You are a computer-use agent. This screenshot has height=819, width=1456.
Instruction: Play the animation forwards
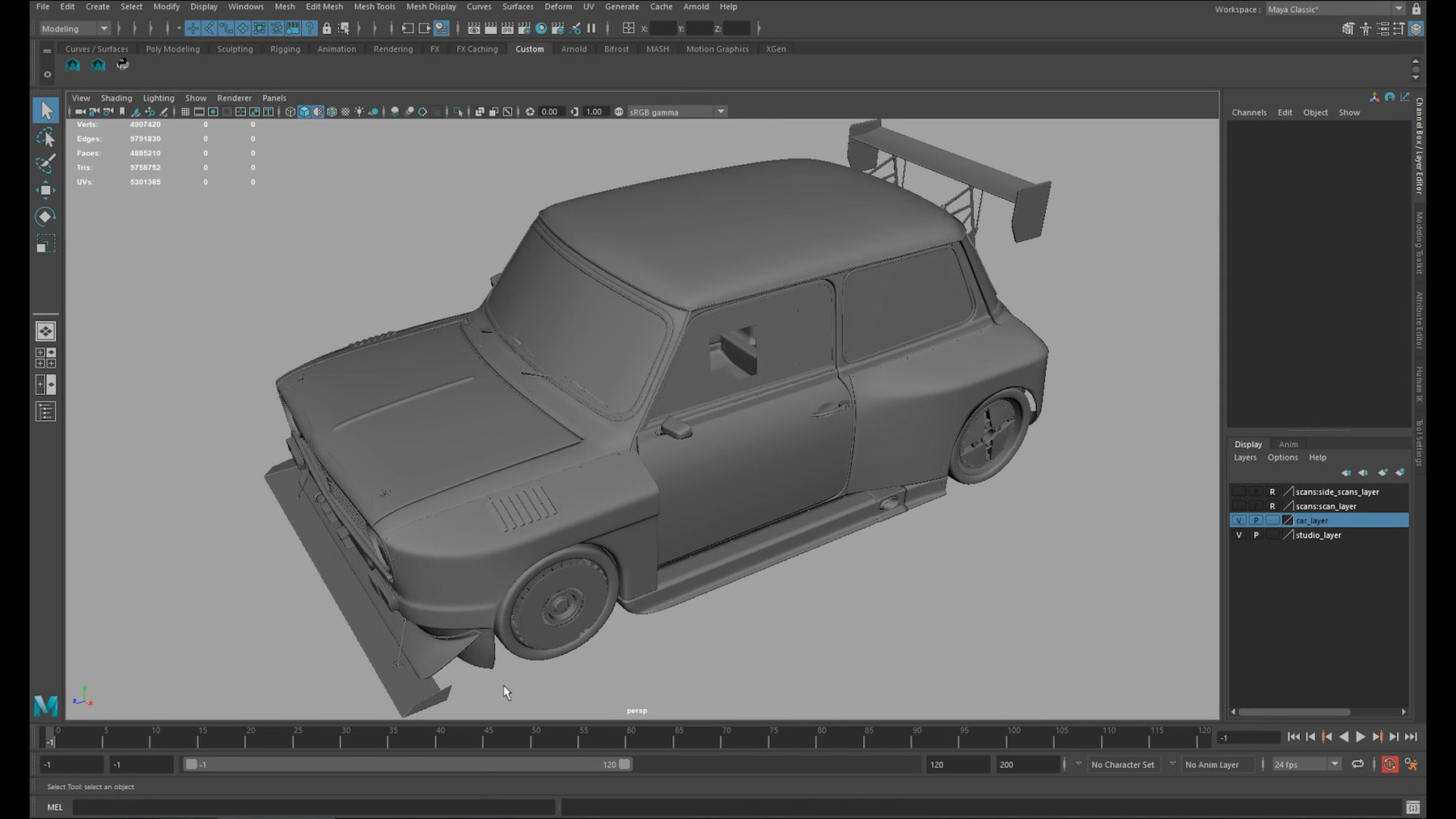tap(1361, 737)
